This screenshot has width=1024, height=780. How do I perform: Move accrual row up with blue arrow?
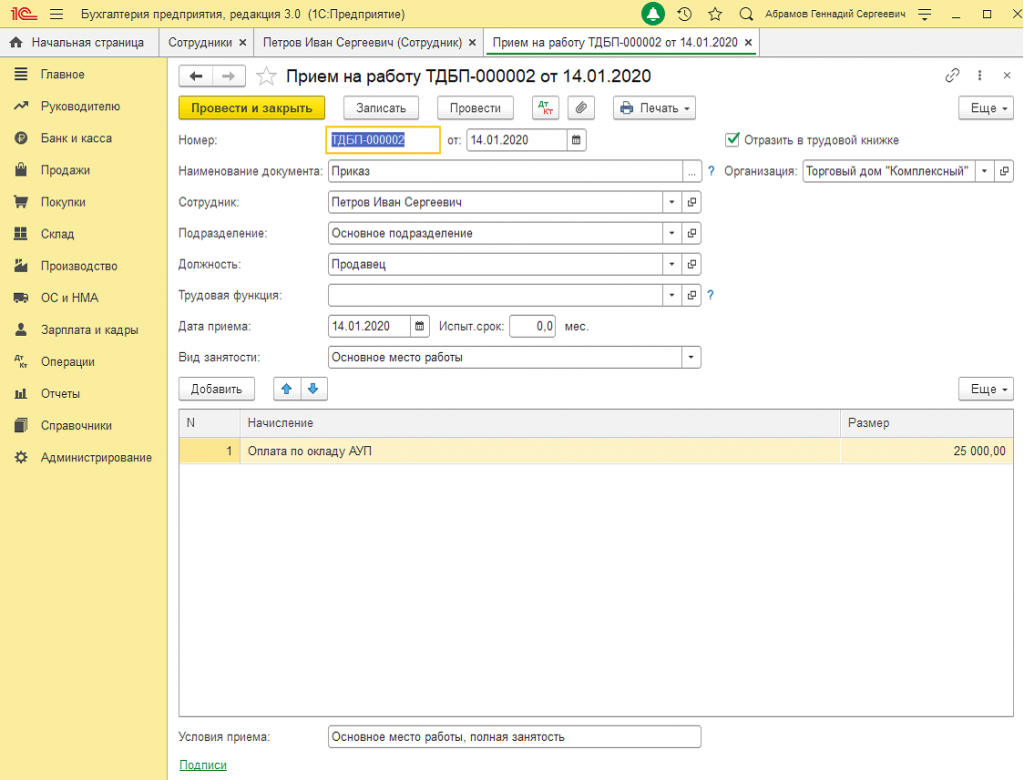tap(287, 389)
